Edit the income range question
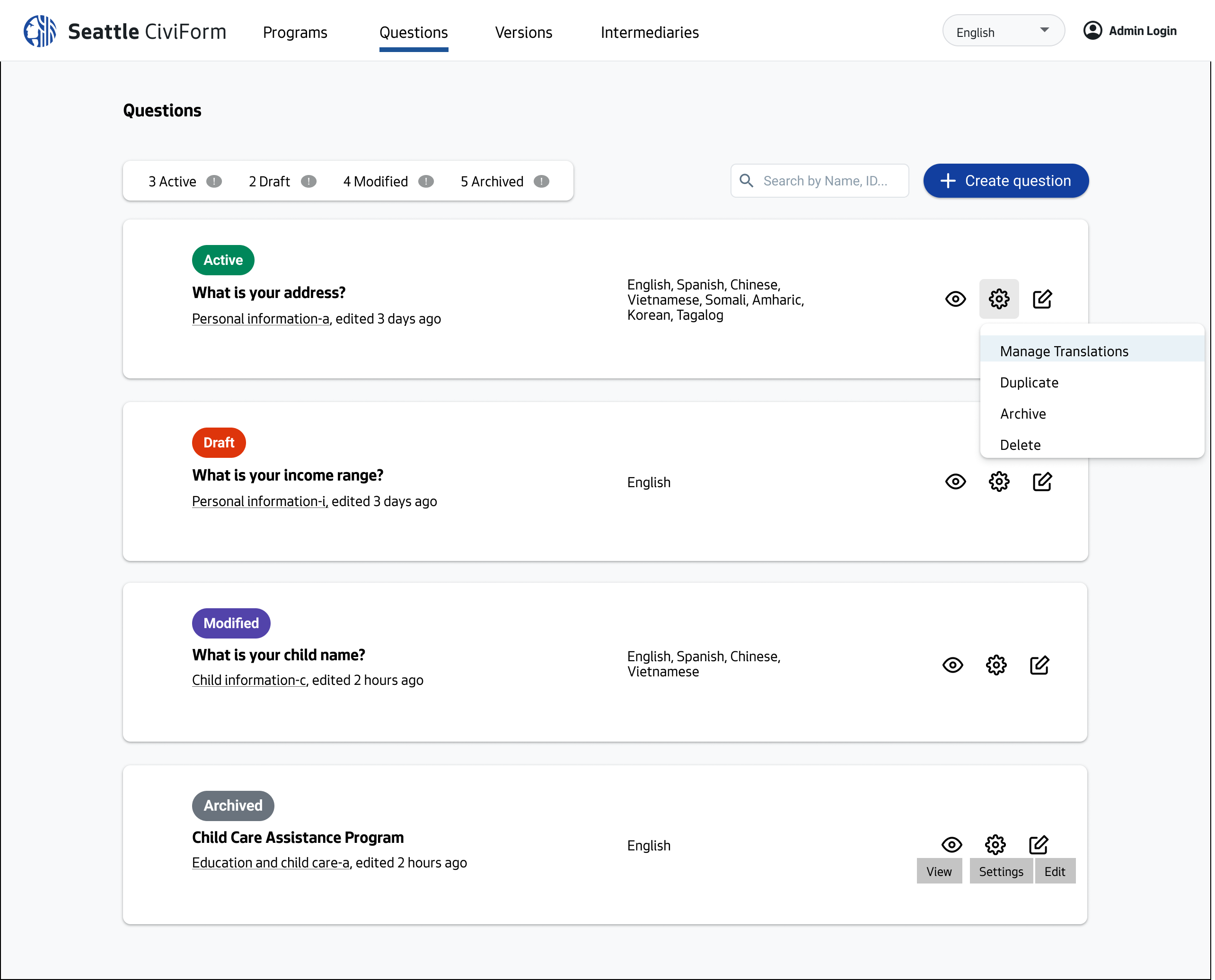The width and height of the screenshot is (1215, 980). tap(1042, 481)
